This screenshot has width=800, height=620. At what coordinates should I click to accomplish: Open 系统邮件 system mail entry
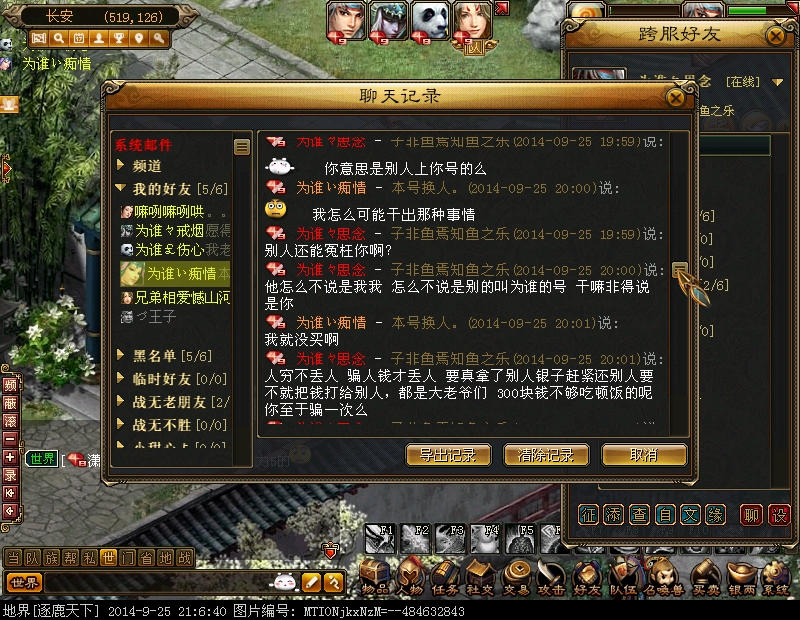coord(143,145)
